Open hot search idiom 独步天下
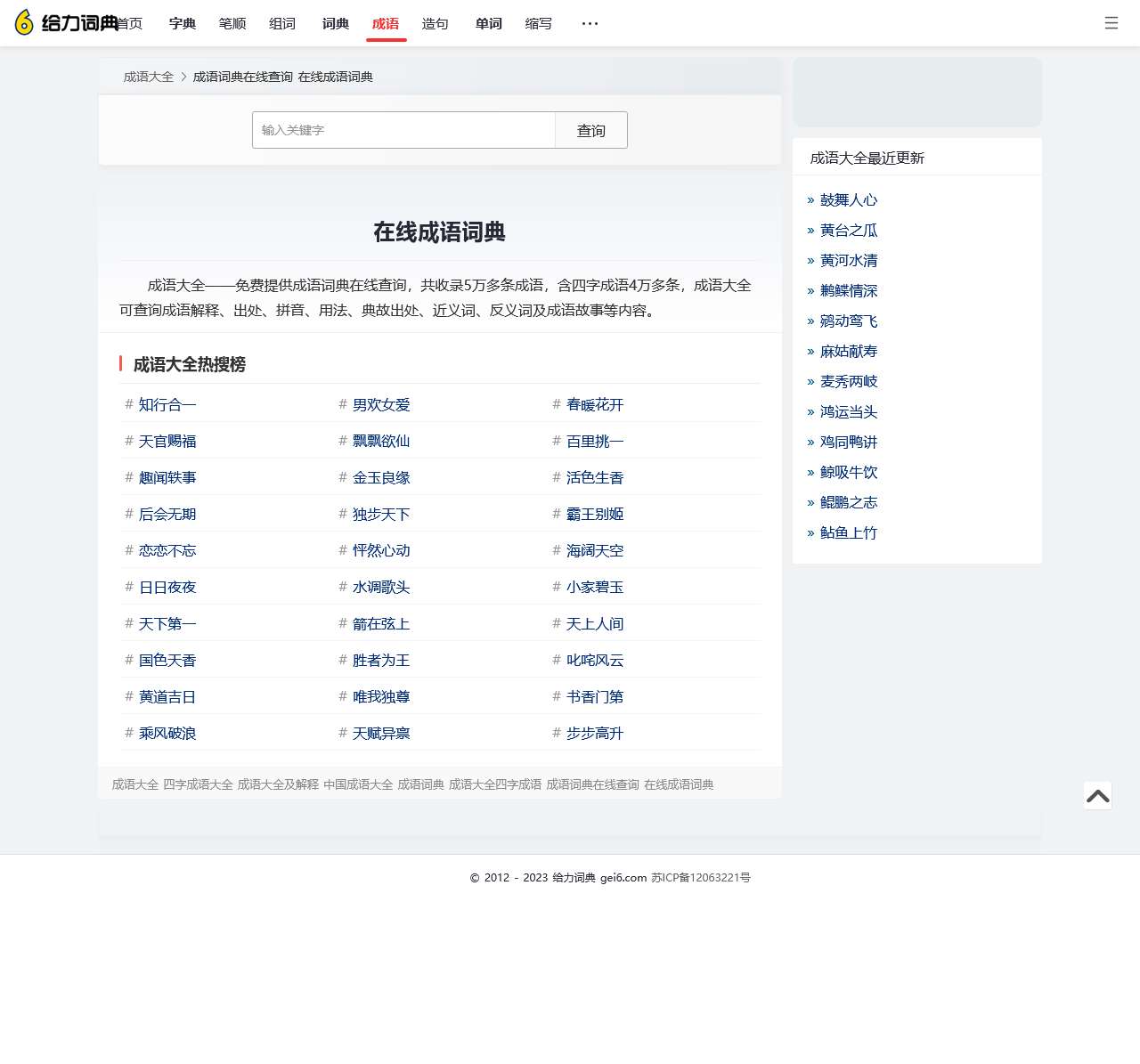 click(381, 514)
